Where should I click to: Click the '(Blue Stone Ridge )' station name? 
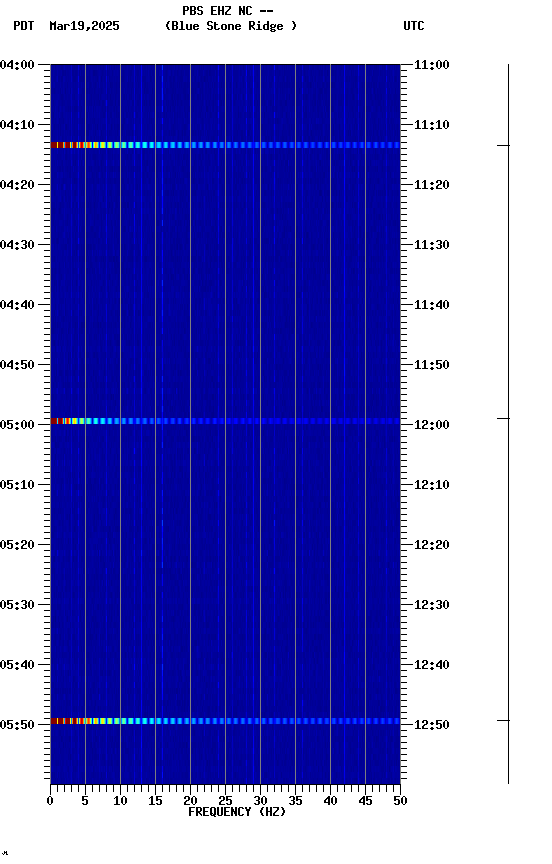(231, 26)
